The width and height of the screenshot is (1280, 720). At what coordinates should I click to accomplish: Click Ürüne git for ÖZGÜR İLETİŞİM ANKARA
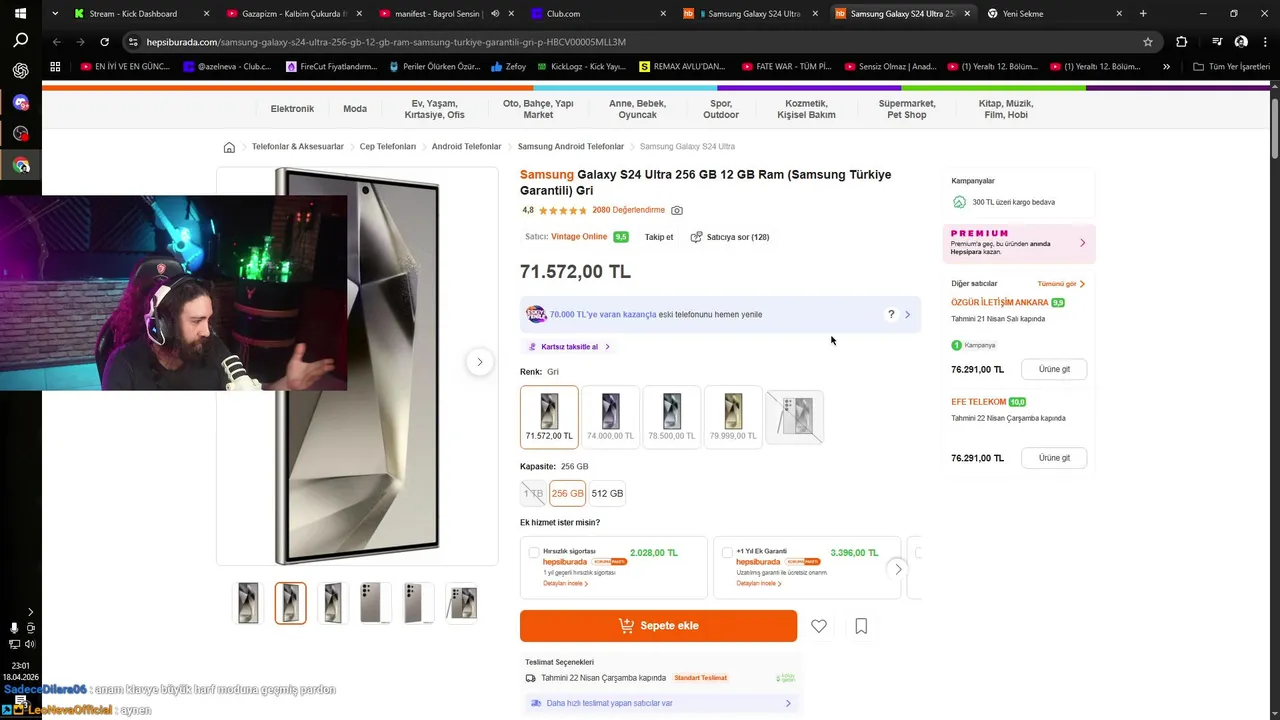pos(1054,370)
